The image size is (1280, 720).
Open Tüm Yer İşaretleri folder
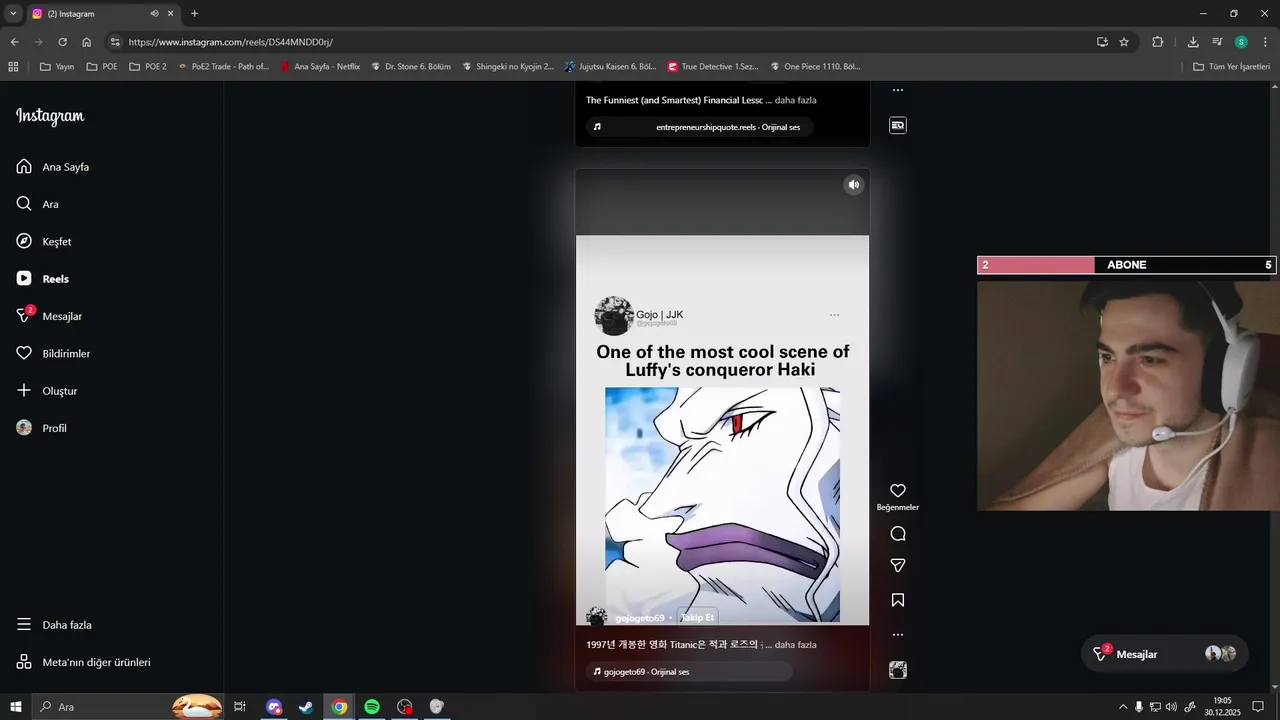pos(1231,67)
